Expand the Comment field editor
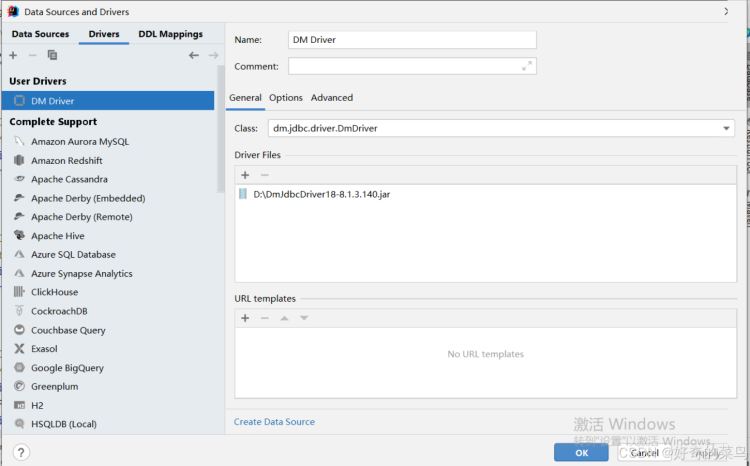 527,66
